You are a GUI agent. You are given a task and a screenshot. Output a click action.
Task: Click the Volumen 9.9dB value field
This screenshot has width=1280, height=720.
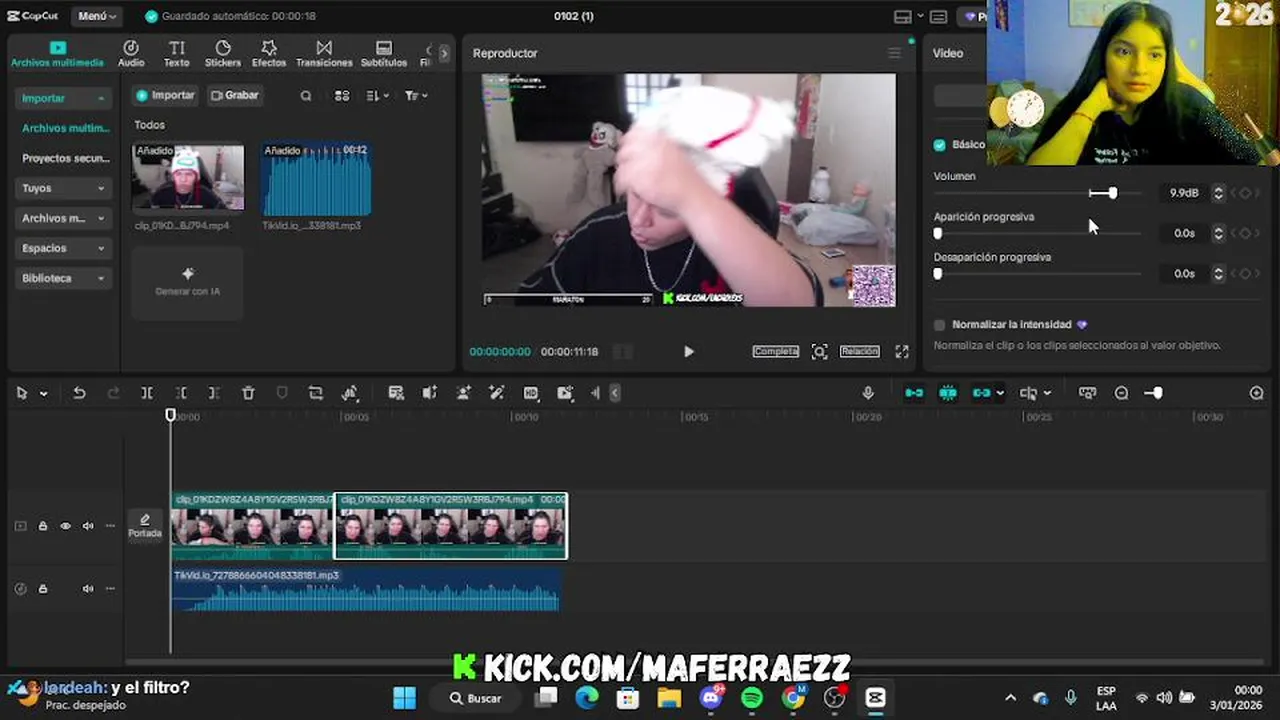[x=1183, y=193]
